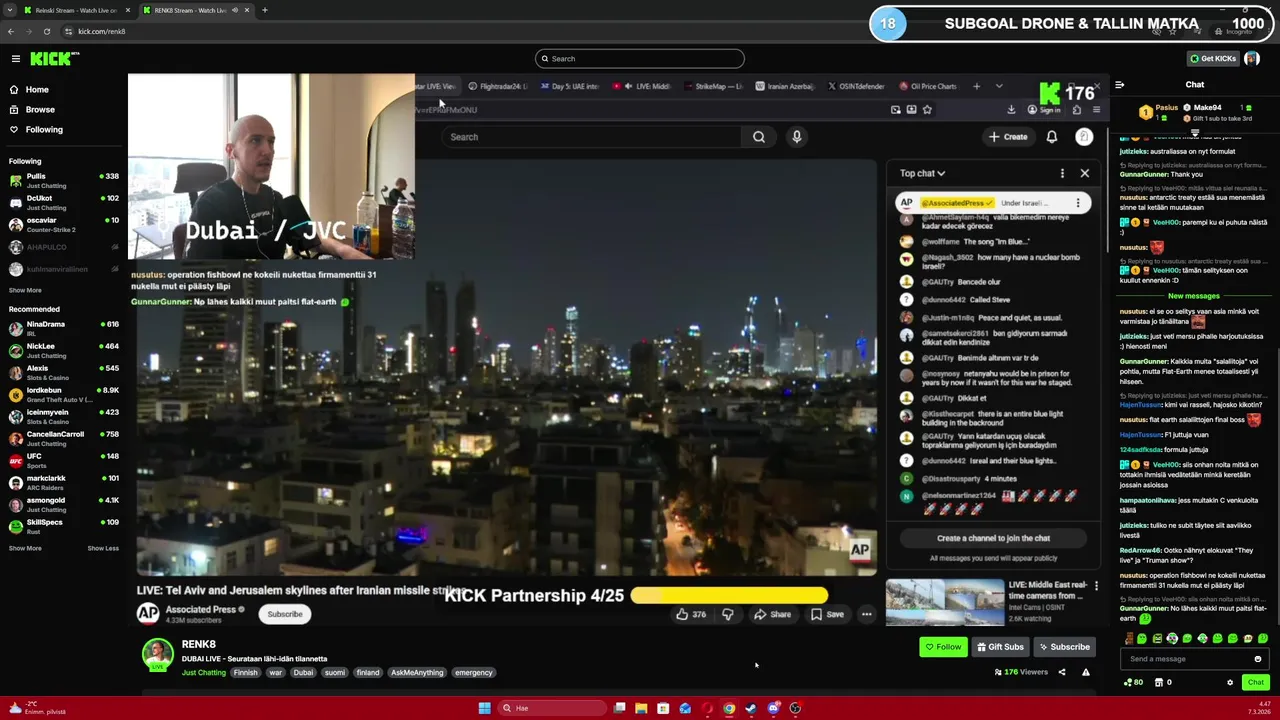Image resolution: width=1280 pixels, height=720 pixels.
Task: Switch to Flightradar24 tab in stream
Action: [497, 87]
